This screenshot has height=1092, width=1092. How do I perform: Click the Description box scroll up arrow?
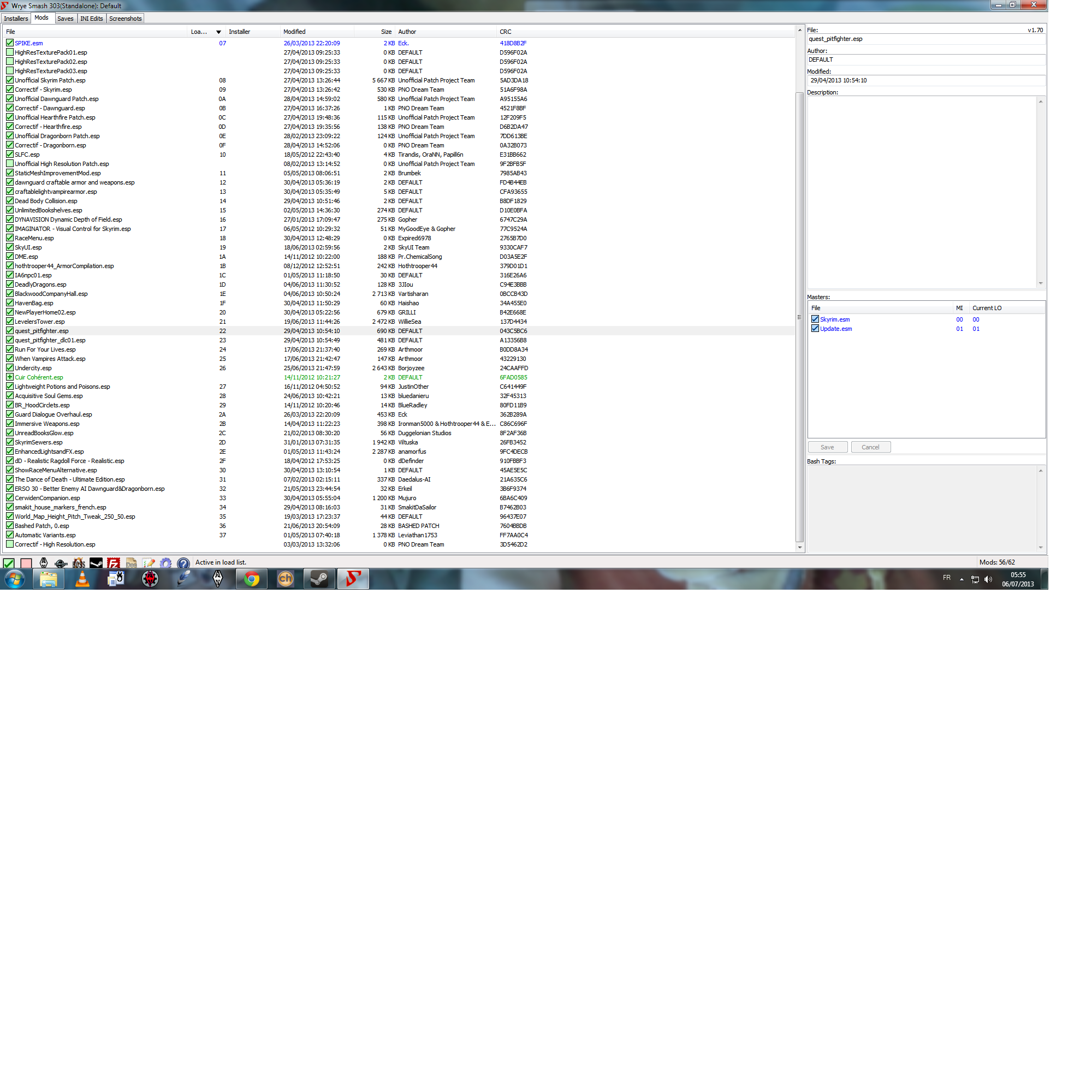1041,102
